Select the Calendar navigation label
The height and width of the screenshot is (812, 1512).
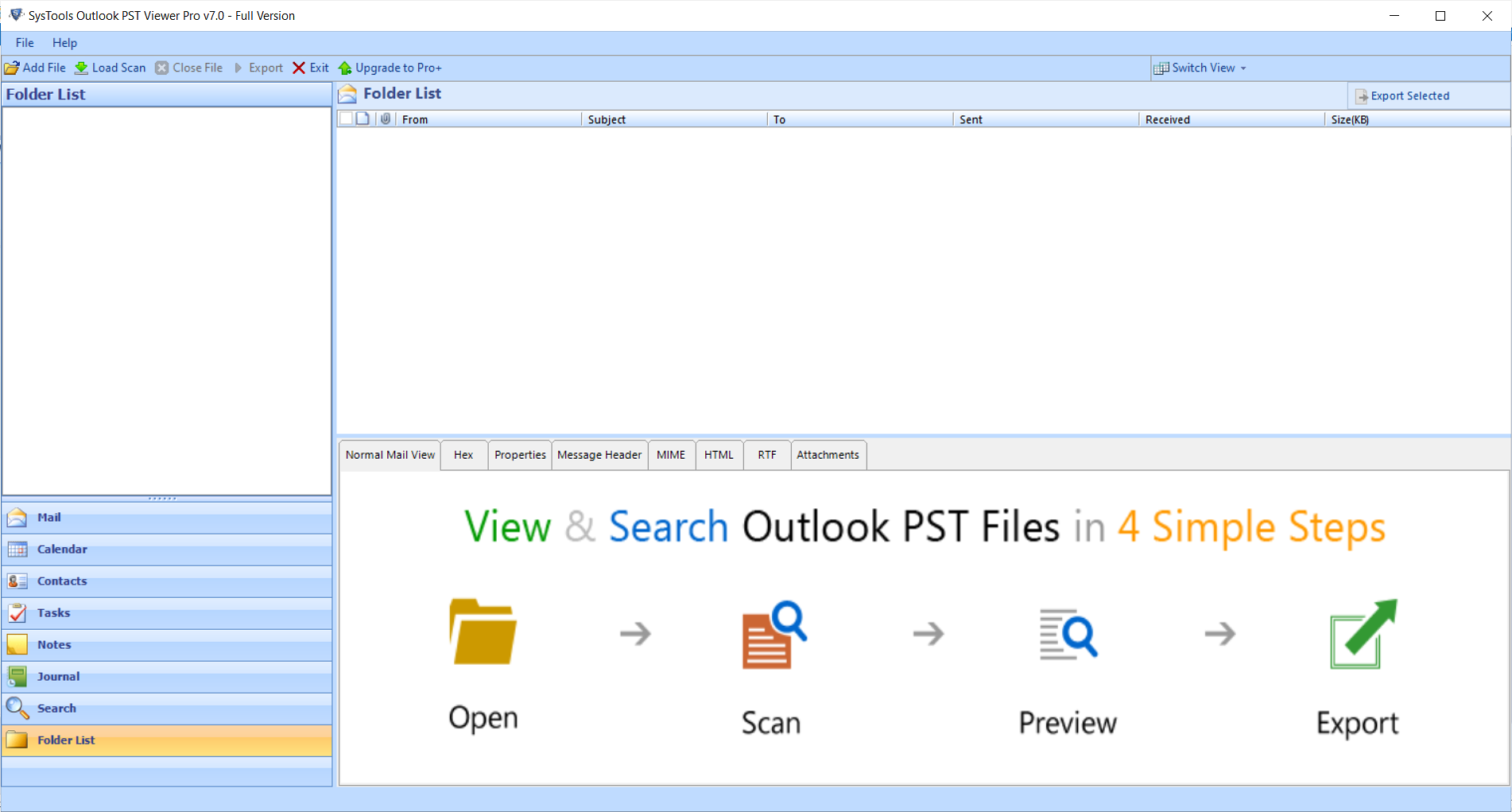point(62,550)
